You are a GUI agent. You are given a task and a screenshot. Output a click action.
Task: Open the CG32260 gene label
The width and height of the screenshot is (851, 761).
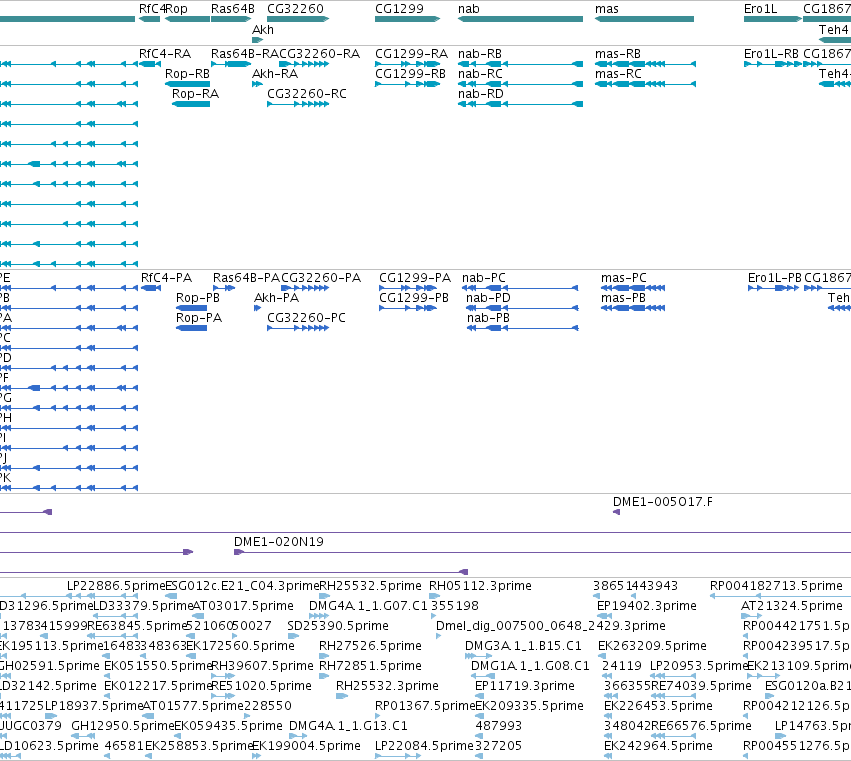[x=295, y=9]
